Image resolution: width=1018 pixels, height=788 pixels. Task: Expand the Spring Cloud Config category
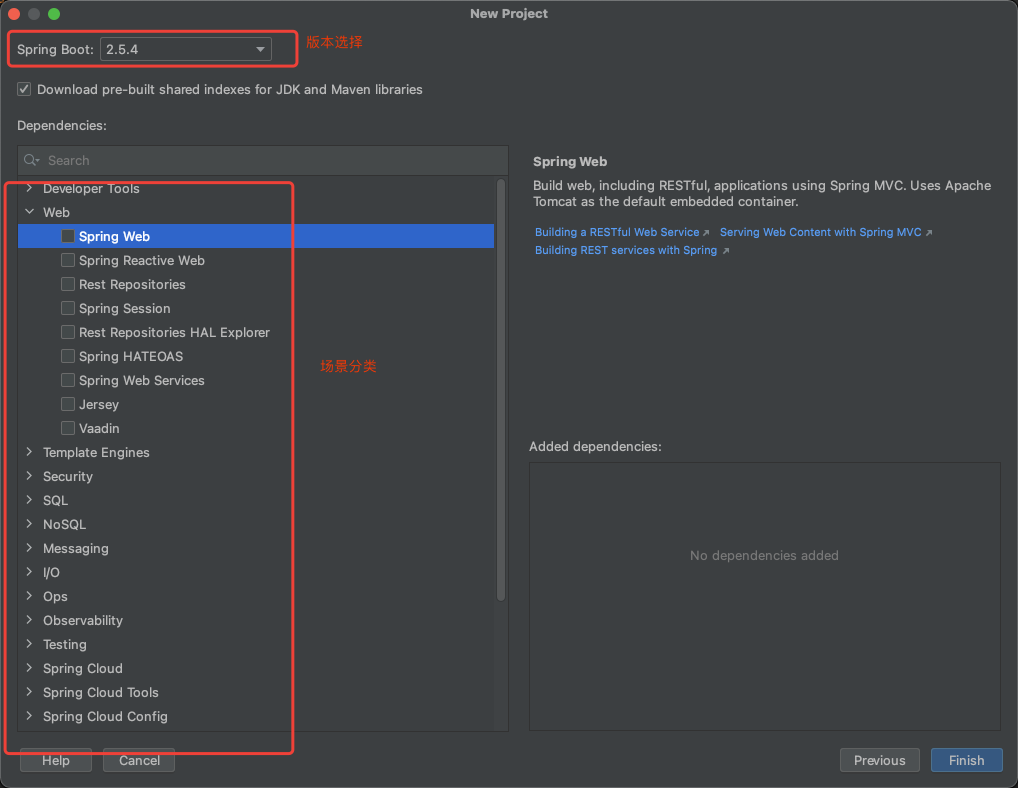tap(29, 716)
